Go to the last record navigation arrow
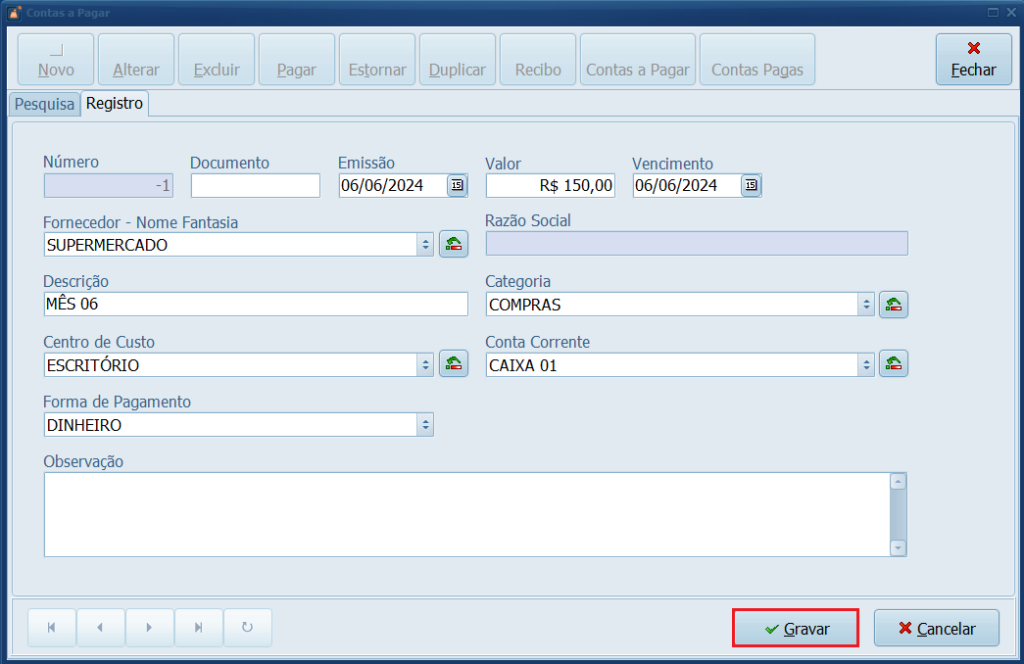The width and height of the screenshot is (1024, 664). pyautogui.click(x=199, y=628)
